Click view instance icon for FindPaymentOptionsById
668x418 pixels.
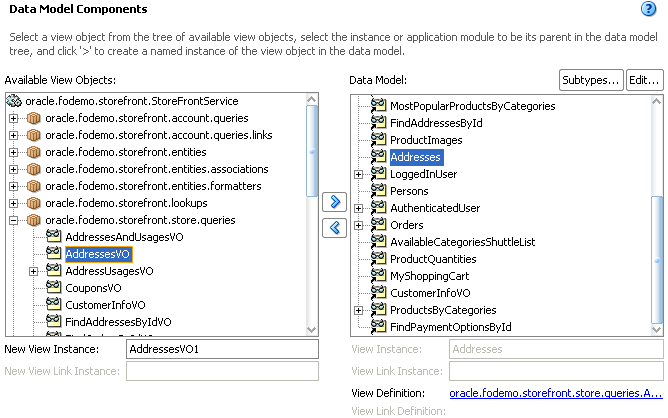[378, 327]
